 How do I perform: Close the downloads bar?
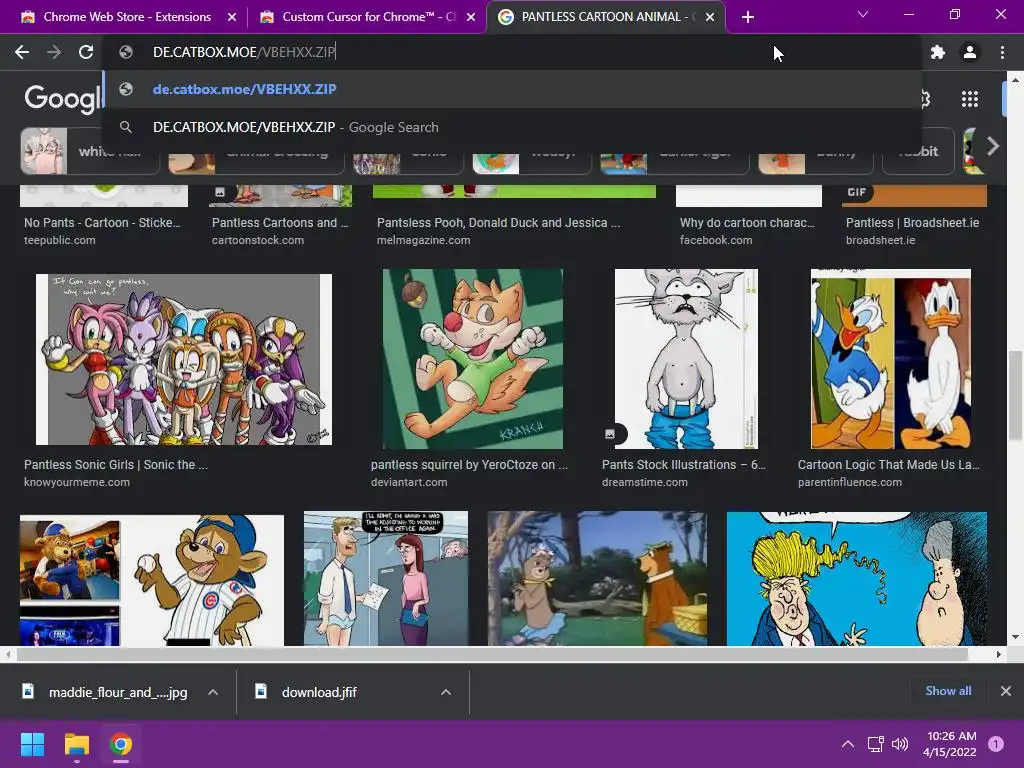click(1006, 691)
